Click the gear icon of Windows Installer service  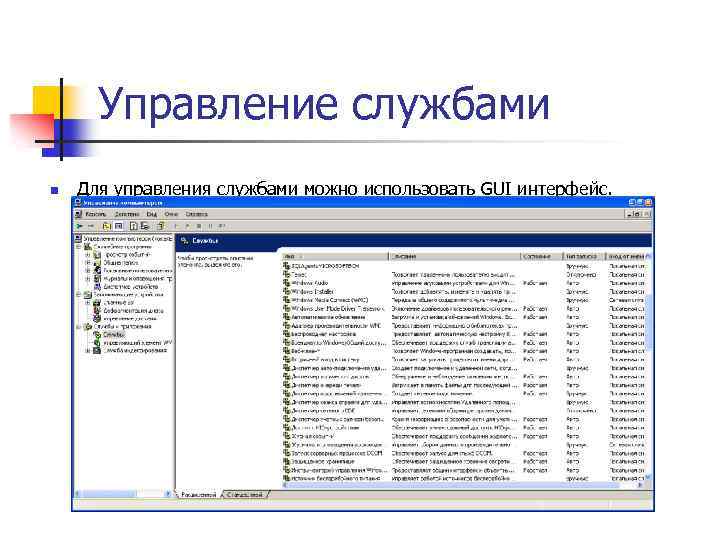[x=287, y=292]
